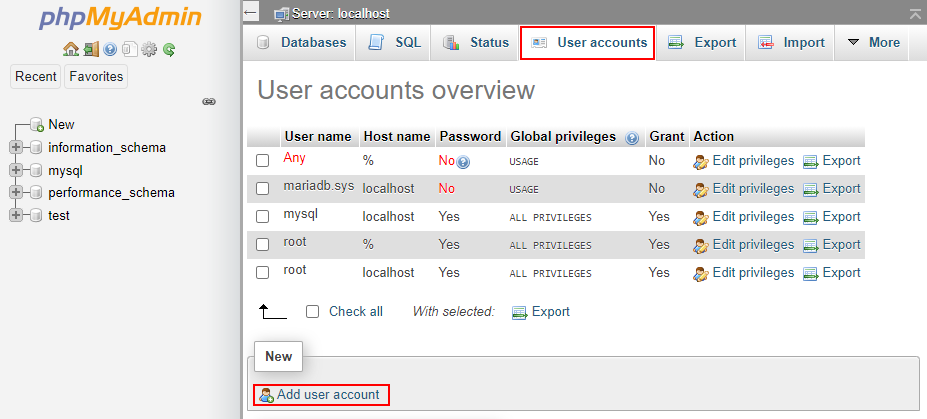Screen dimensions: 927x419
Task: Open phpMyAdmin documentation help icon
Action: tap(110, 50)
